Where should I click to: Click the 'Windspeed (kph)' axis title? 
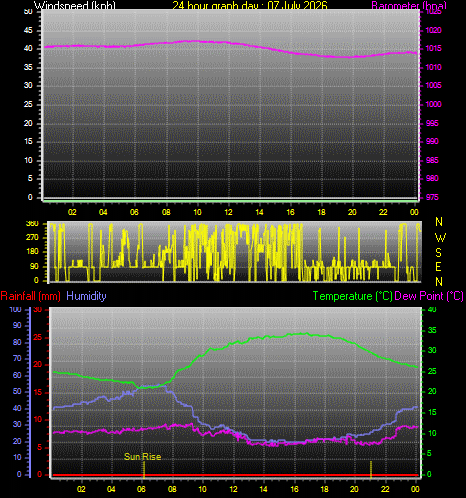(x=75, y=5)
